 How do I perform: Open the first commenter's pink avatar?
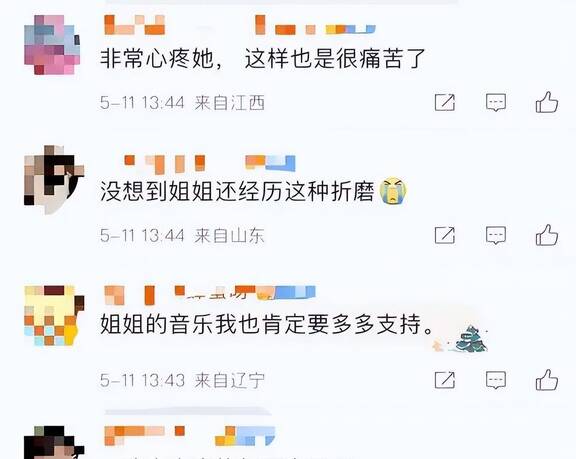[52, 45]
